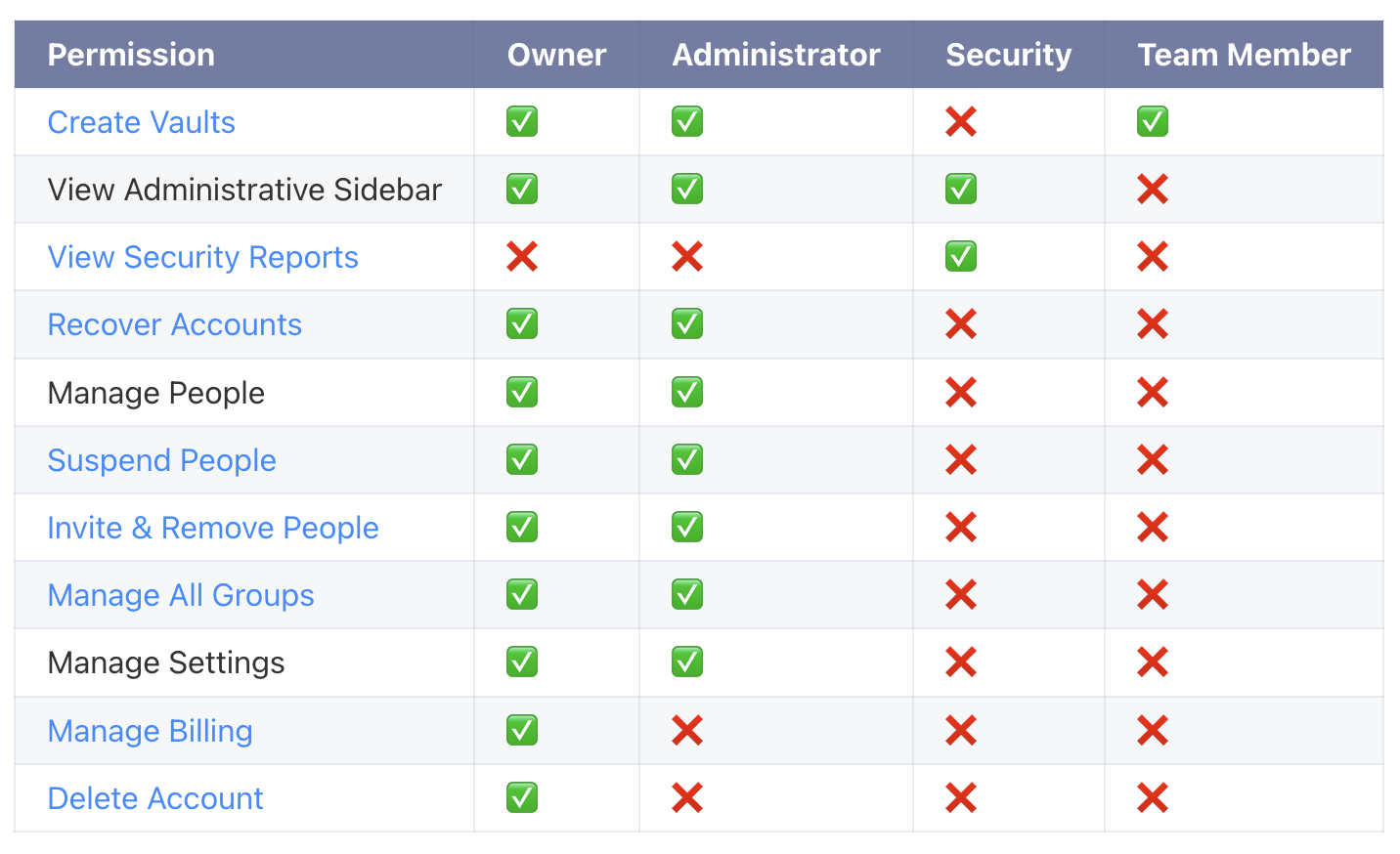This screenshot has height=854, width=1400.
Task: Click the Manage Settings row label
Action: (165, 662)
